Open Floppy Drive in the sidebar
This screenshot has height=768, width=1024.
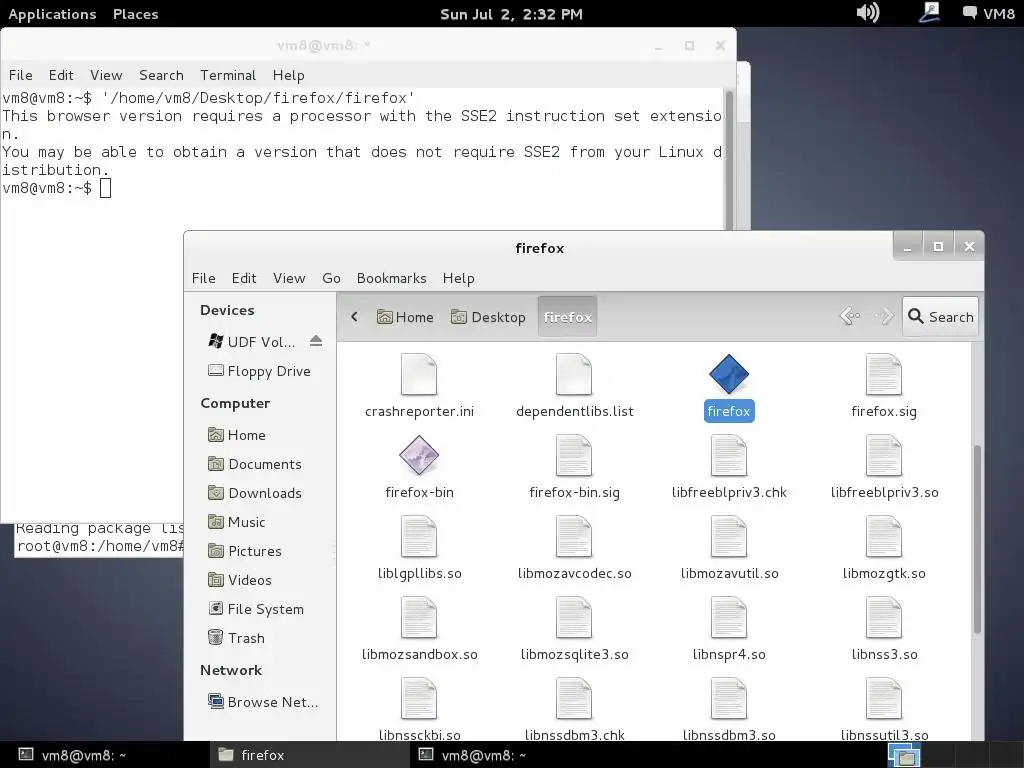[x=259, y=371]
